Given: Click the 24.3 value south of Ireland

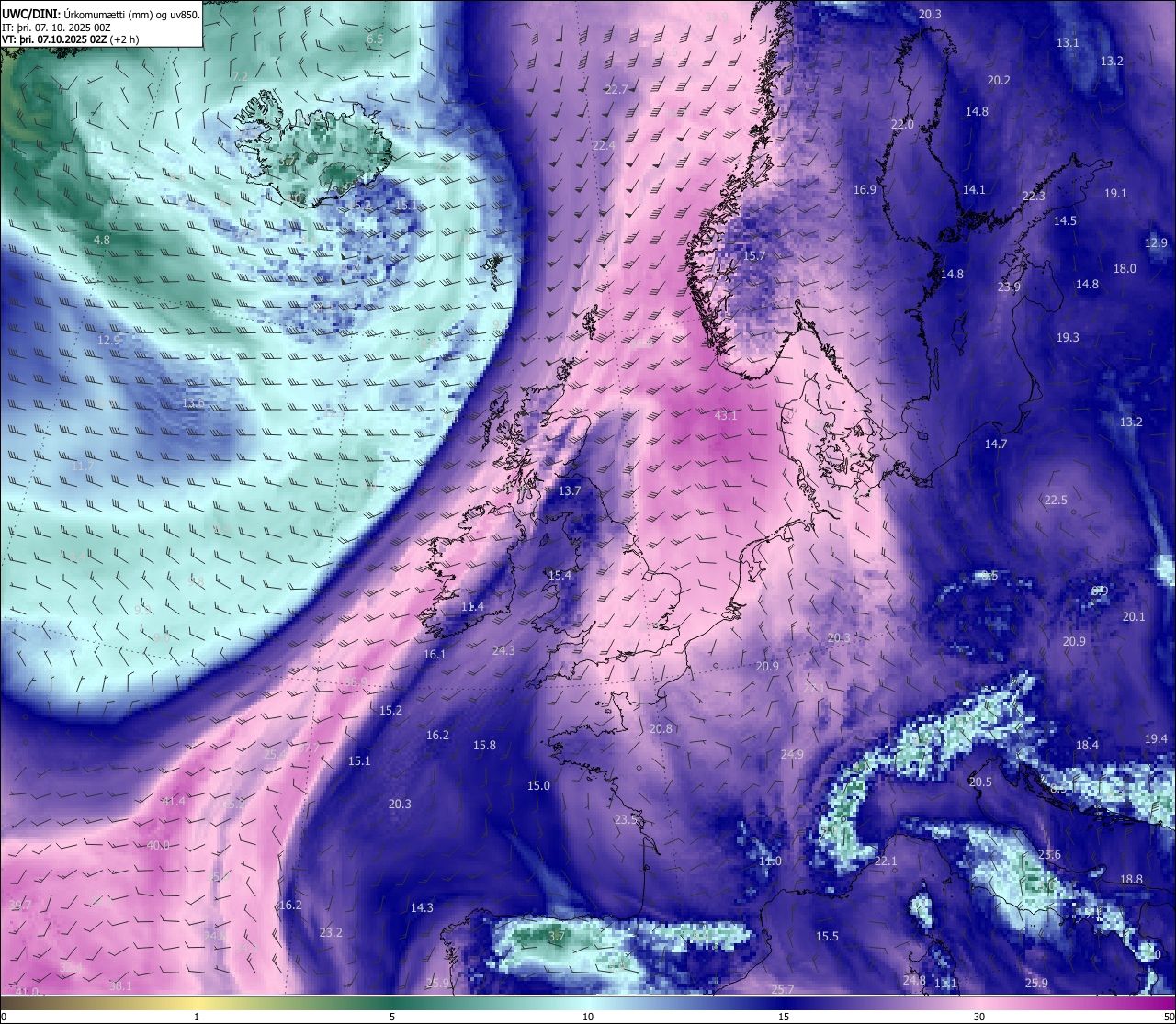Looking at the screenshot, I should coord(503,650).
